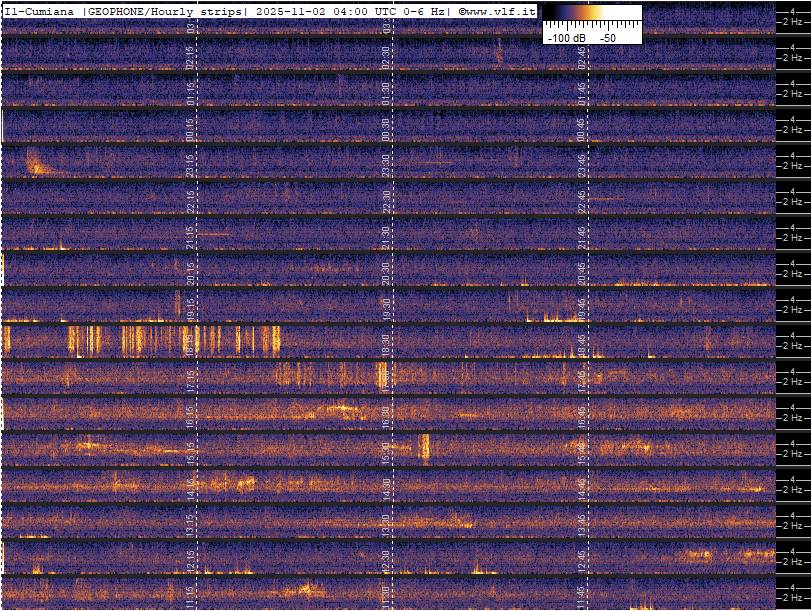Viewport: 812px width, 611px height.
Task: Click the bright burst beside the 15:30 marker
Action: pyautogui.click(x=424, y=446)
